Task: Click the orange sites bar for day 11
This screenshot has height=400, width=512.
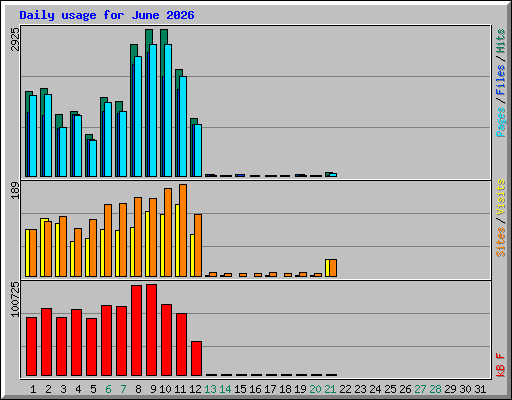Action: 183,230
